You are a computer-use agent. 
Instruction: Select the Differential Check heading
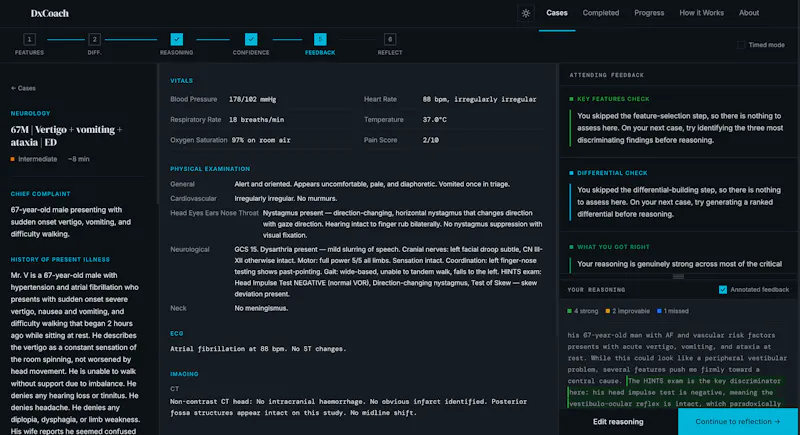pos(612,173)
